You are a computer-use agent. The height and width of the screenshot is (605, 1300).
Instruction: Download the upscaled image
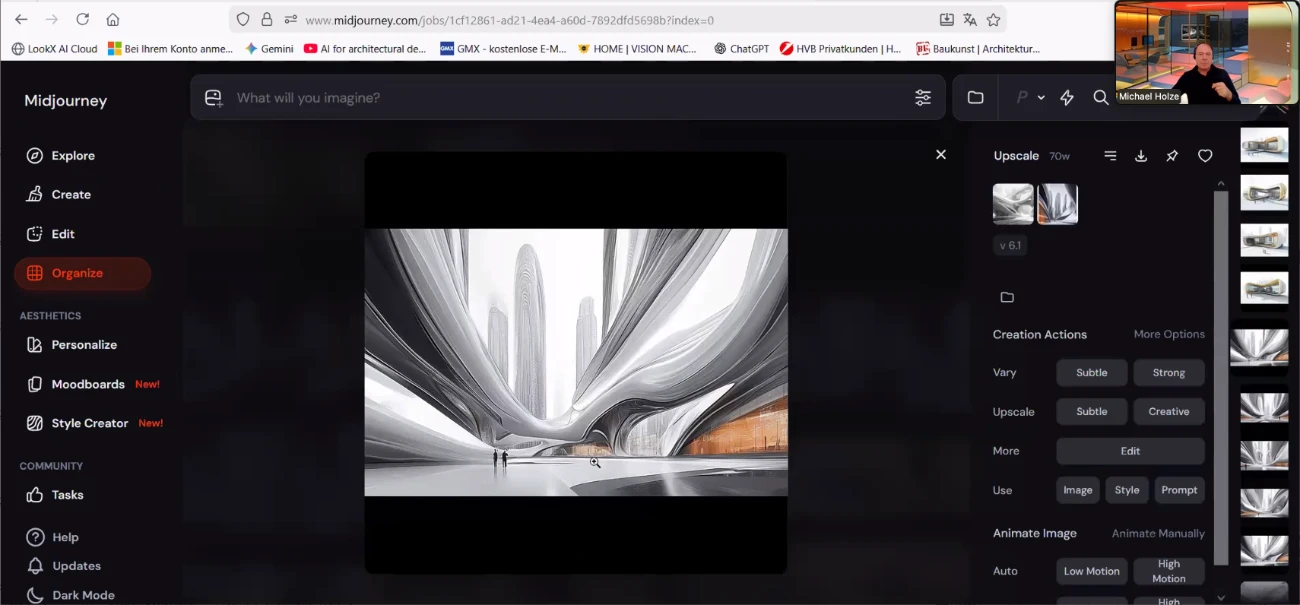click(1141, 156)
